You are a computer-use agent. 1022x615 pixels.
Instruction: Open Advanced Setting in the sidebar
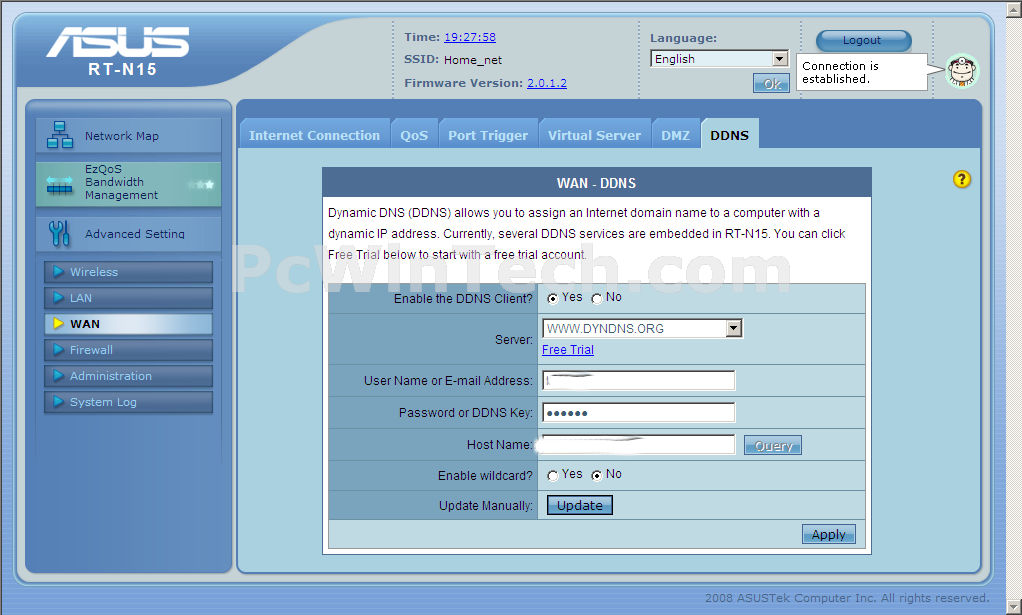(128, 234)
